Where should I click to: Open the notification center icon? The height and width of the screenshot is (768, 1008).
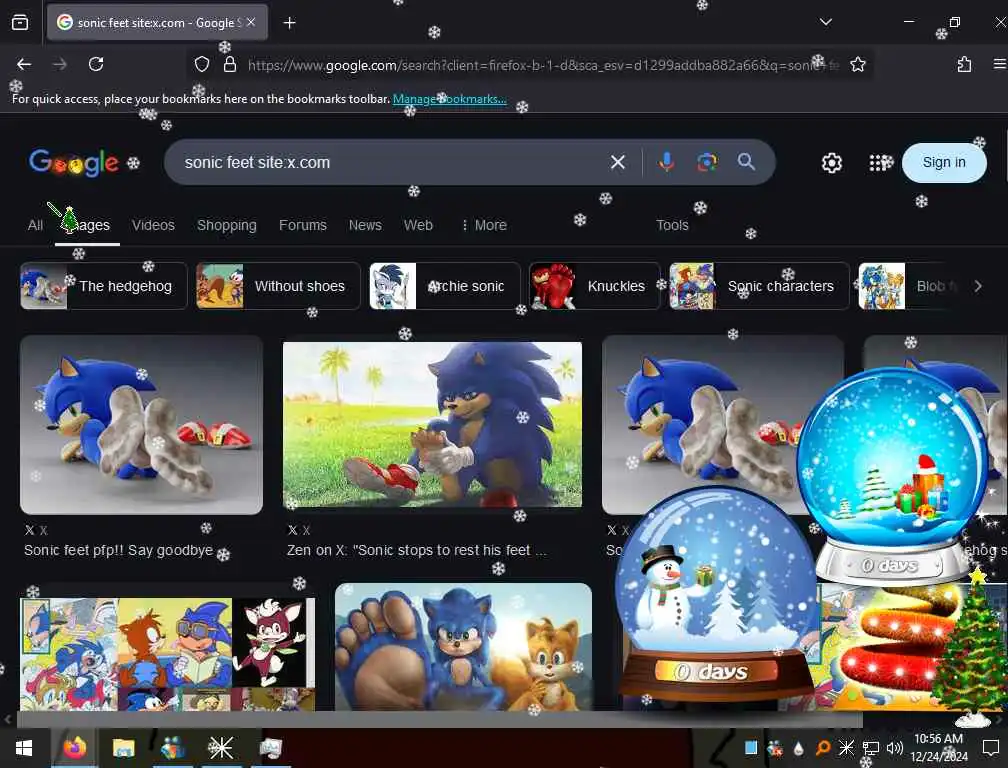tap(991, 748)
